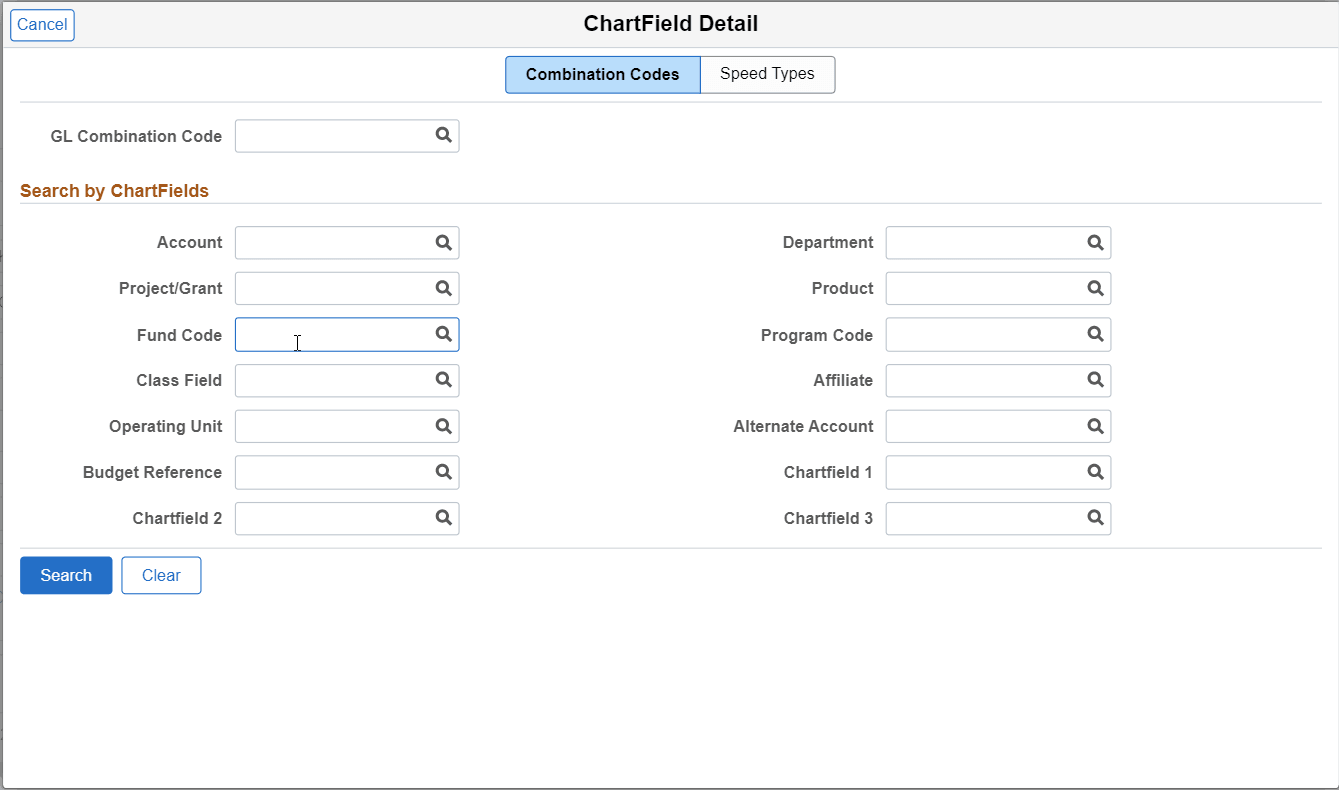Click the Department lookup magnifier icon
The height and width of the screenshot is (790, 1339).
coord(1096,242)
